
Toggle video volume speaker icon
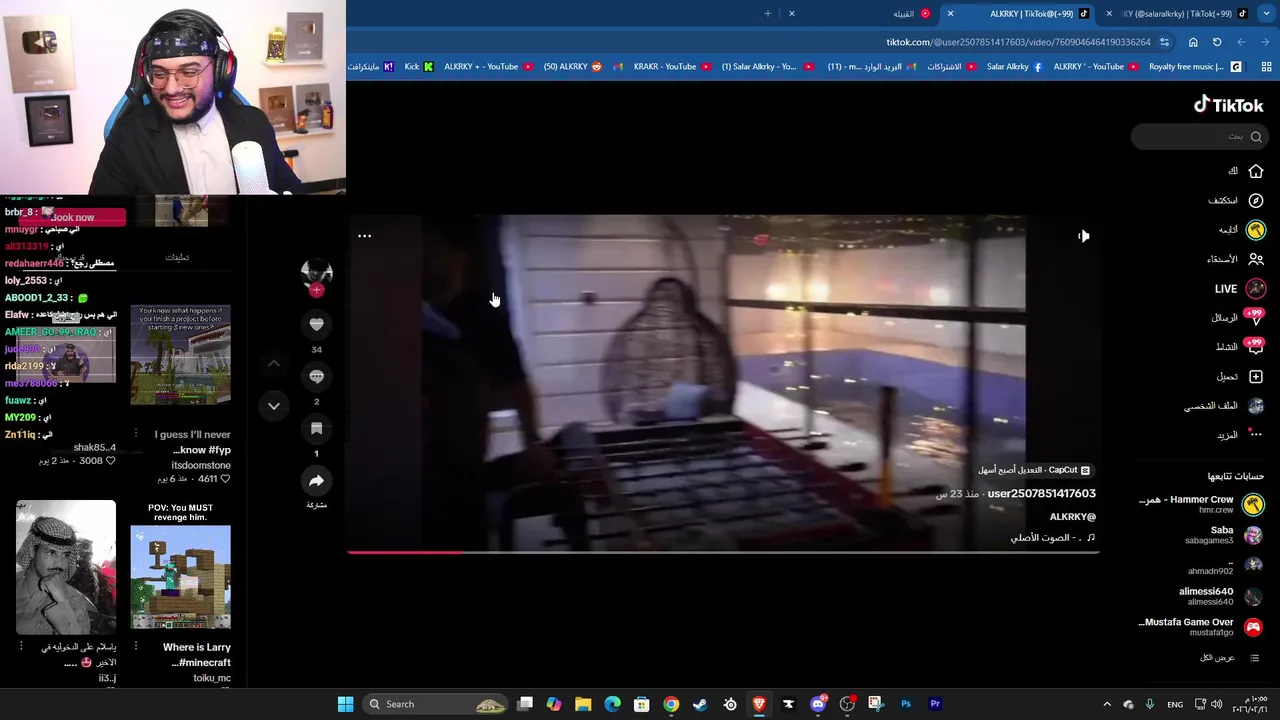pyautogui.click(x=1083, y=236)
